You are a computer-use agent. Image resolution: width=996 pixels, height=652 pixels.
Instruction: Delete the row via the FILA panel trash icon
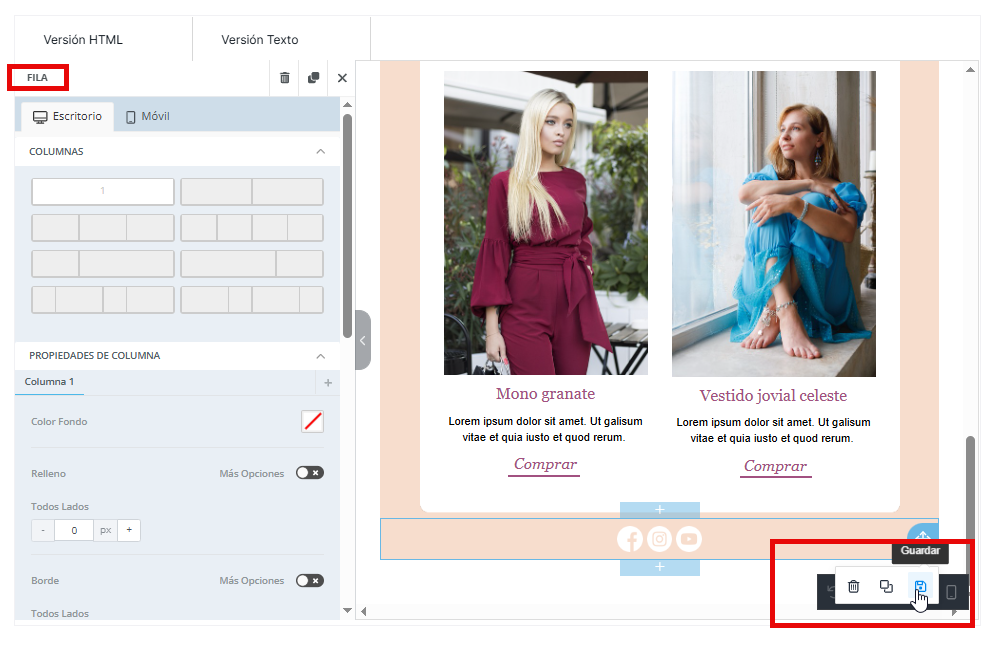pyautogui.click(x=285, y=78)
